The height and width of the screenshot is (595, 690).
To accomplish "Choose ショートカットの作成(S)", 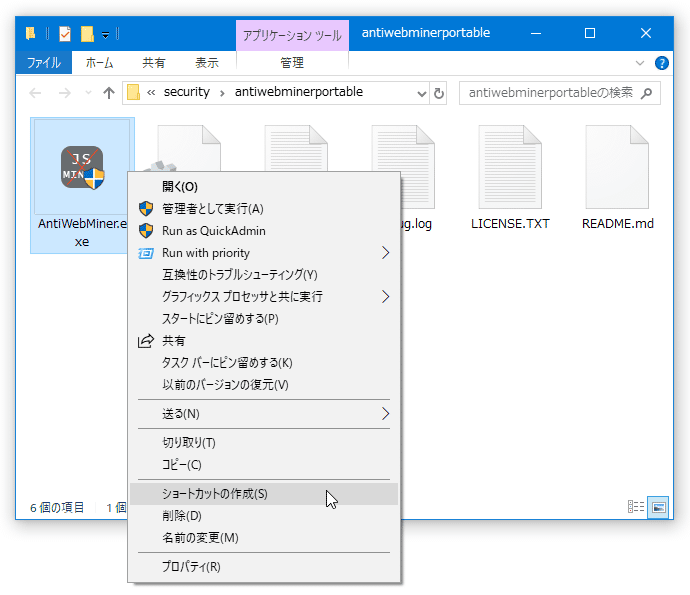I will (x=264, y=494).
